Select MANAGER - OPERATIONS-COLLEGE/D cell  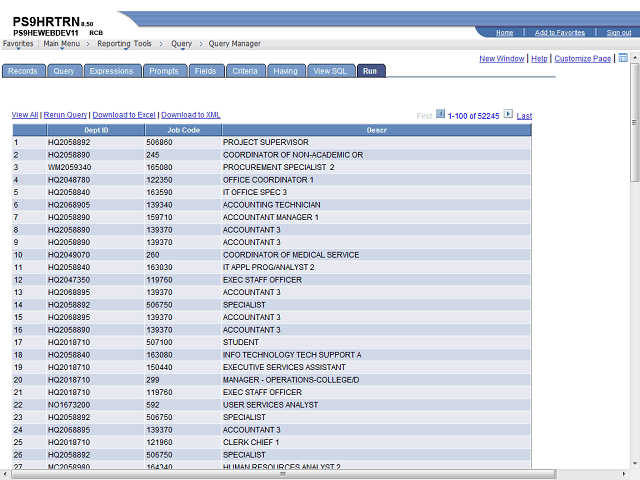click(376, 380)
